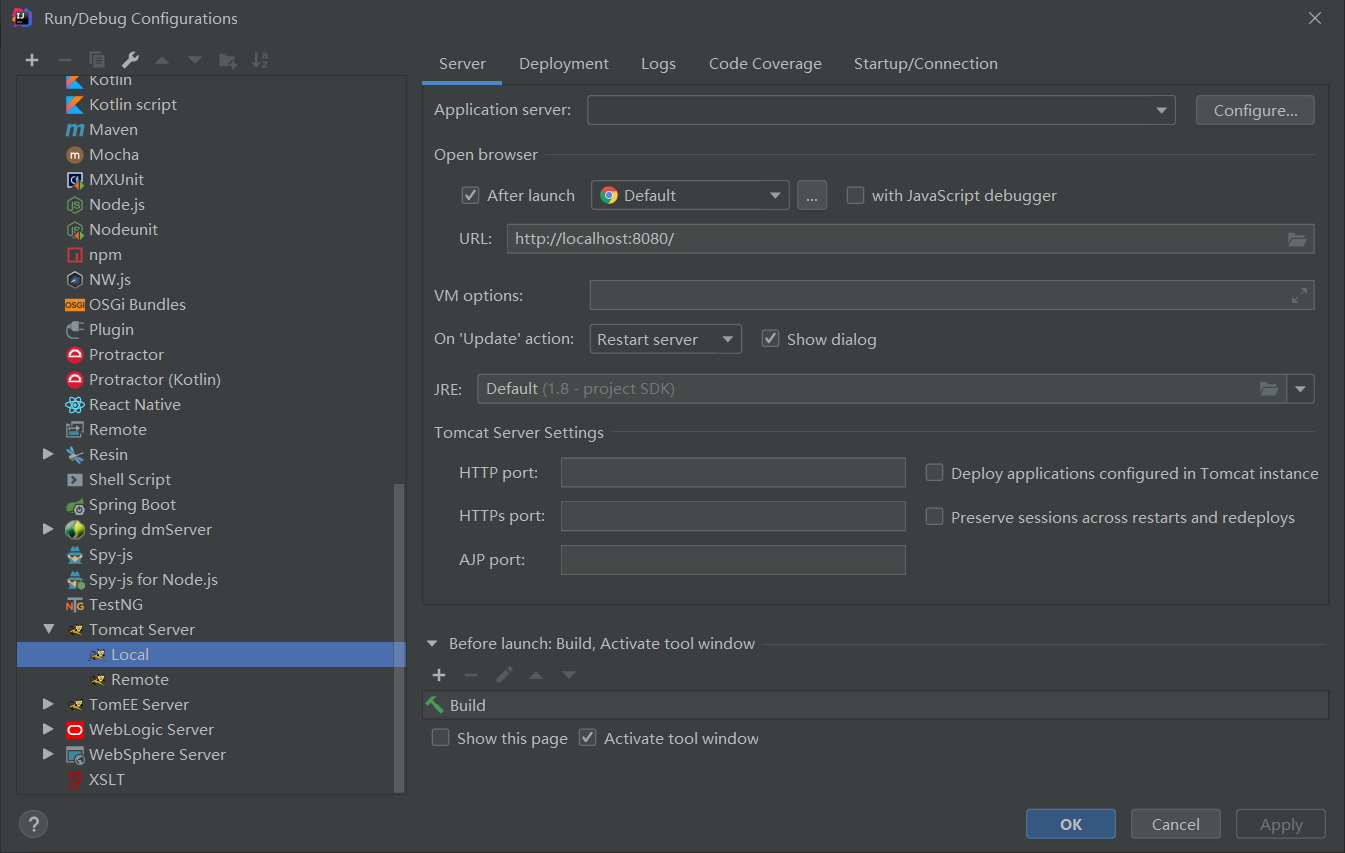Viewport: 1345px width, 853px height.
Task: Click the Remove Configuration minus icon
Action: coord(64,60)
